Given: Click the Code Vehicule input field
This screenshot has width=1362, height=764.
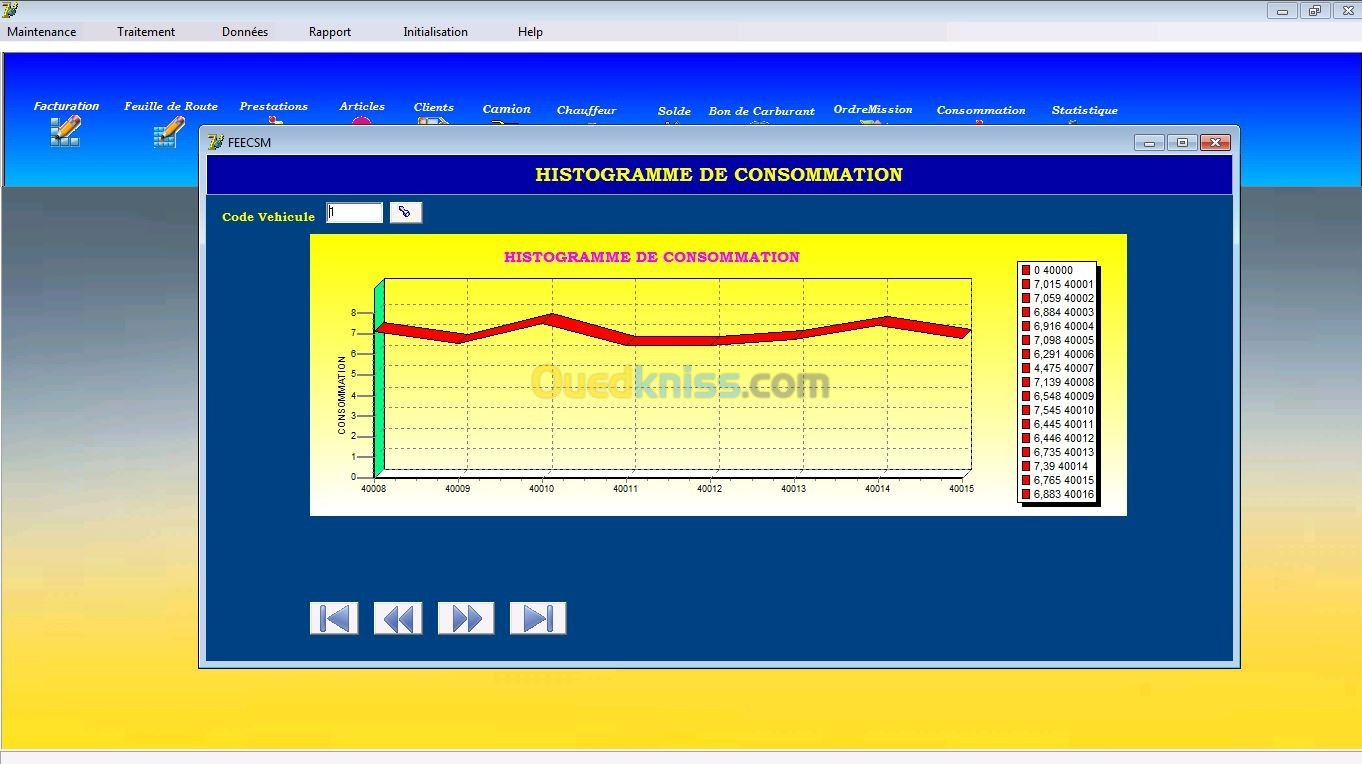Looking at the screenshot, I should pos(355,212).
